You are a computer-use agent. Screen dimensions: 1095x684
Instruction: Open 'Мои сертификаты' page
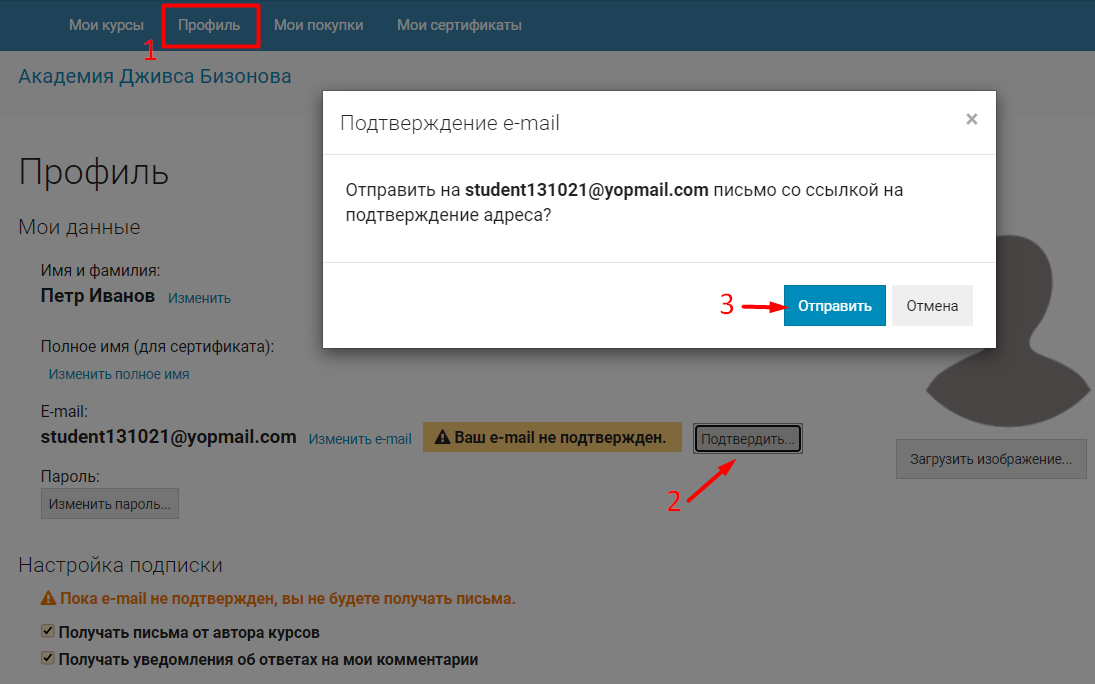pos(460,25)
